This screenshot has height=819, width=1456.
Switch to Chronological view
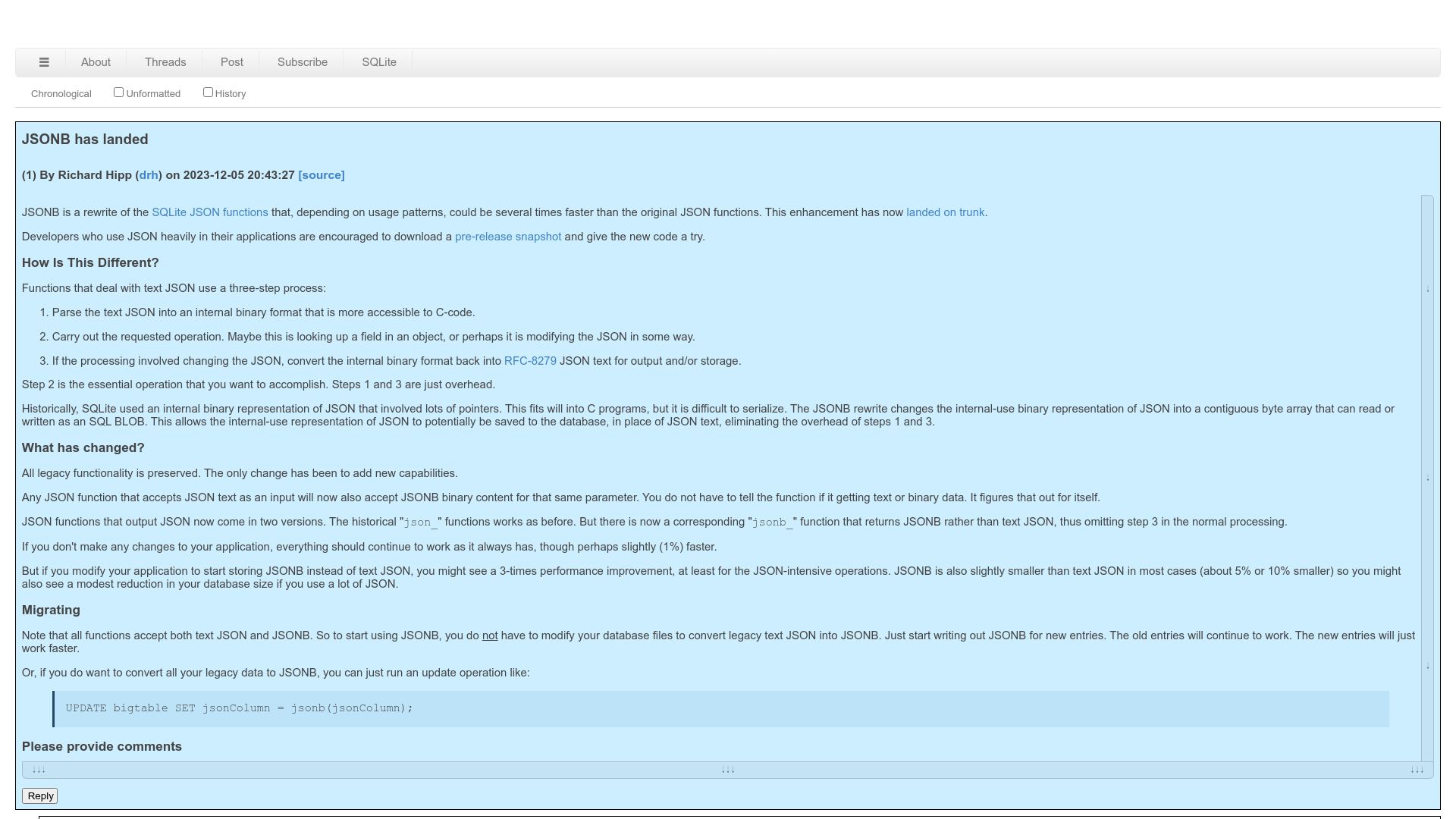[x=61, y=94]
